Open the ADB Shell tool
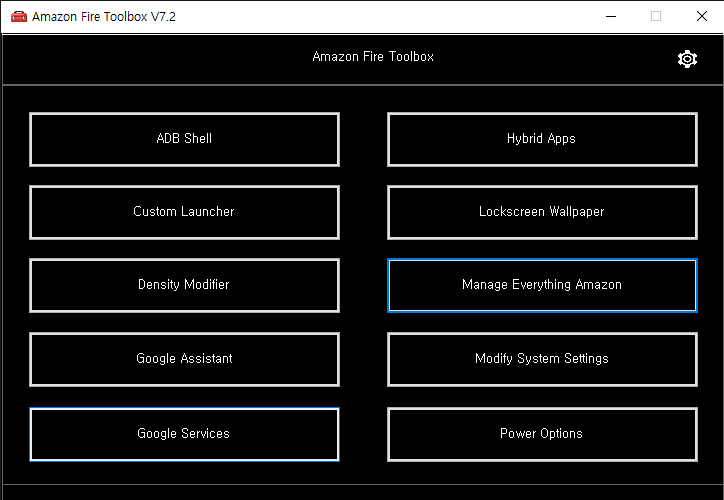Viewport: 724px width, 500px height. pyautogui.click(x=184, y=139)
